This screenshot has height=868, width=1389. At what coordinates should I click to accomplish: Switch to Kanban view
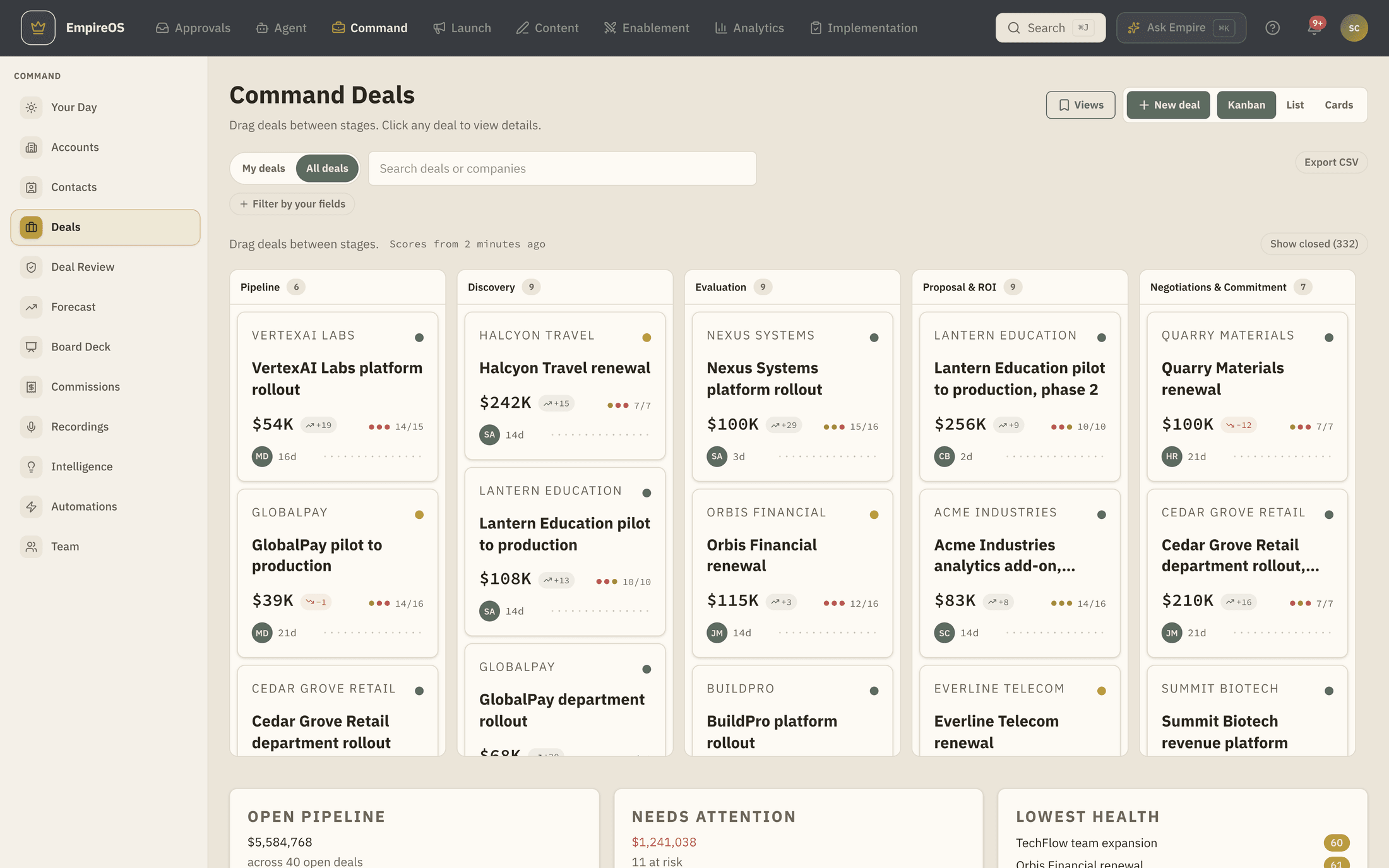click(x=1246, y=105)
